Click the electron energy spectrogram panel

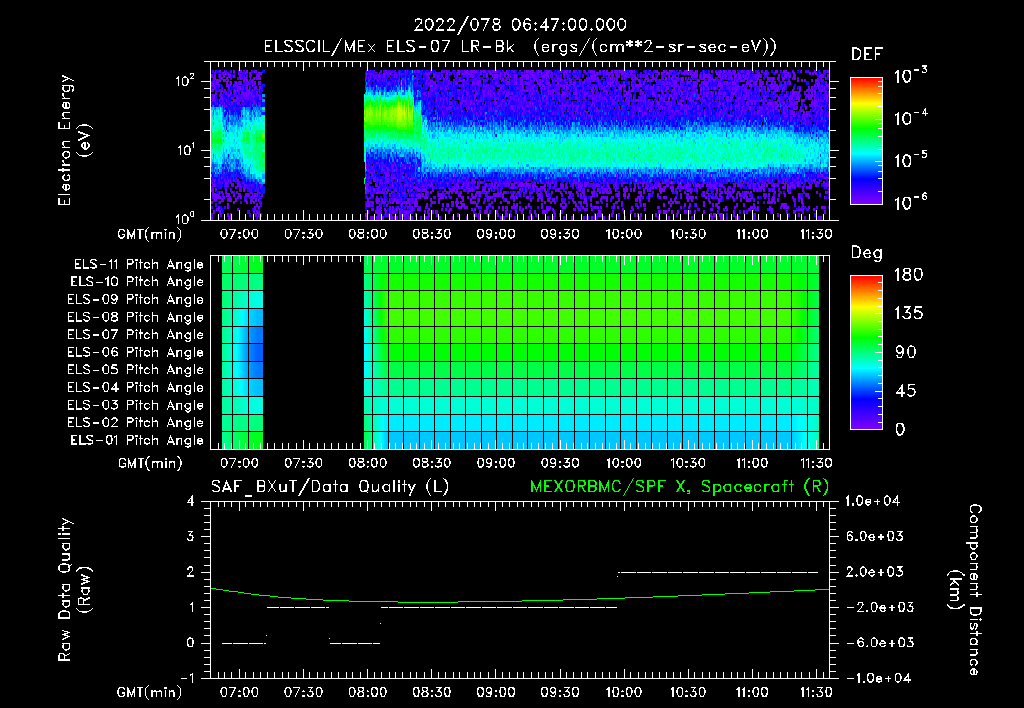(520, 141)
